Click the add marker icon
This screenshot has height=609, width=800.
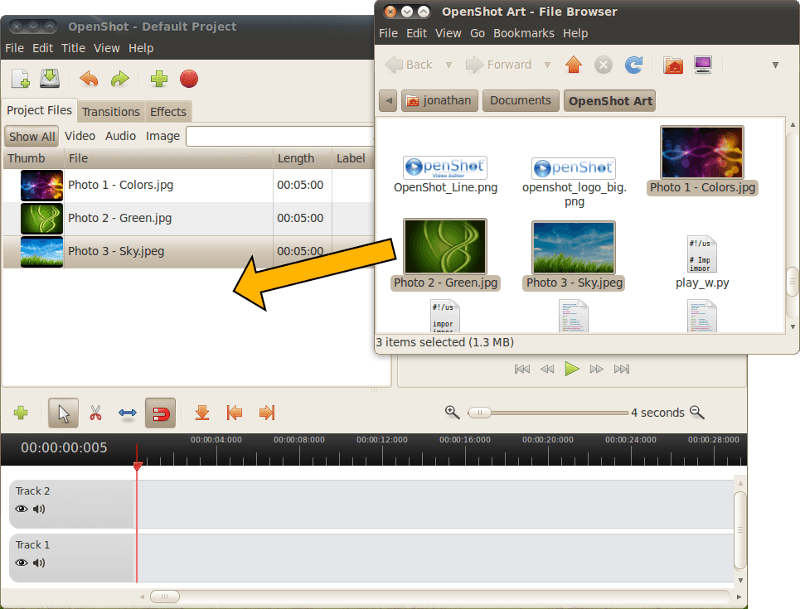203,413
